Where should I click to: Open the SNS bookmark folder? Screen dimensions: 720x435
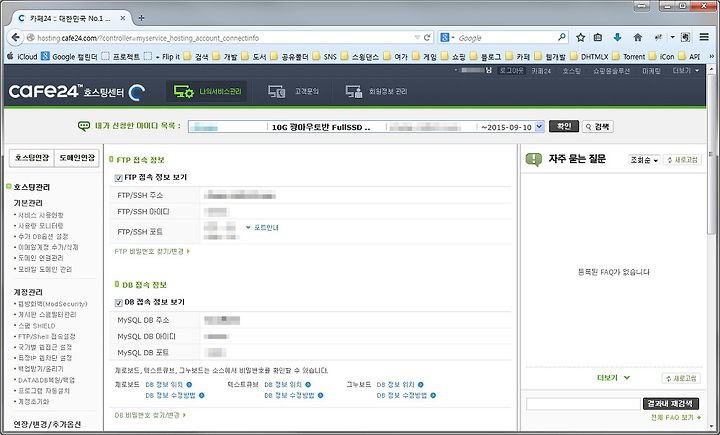pos(325,56)
